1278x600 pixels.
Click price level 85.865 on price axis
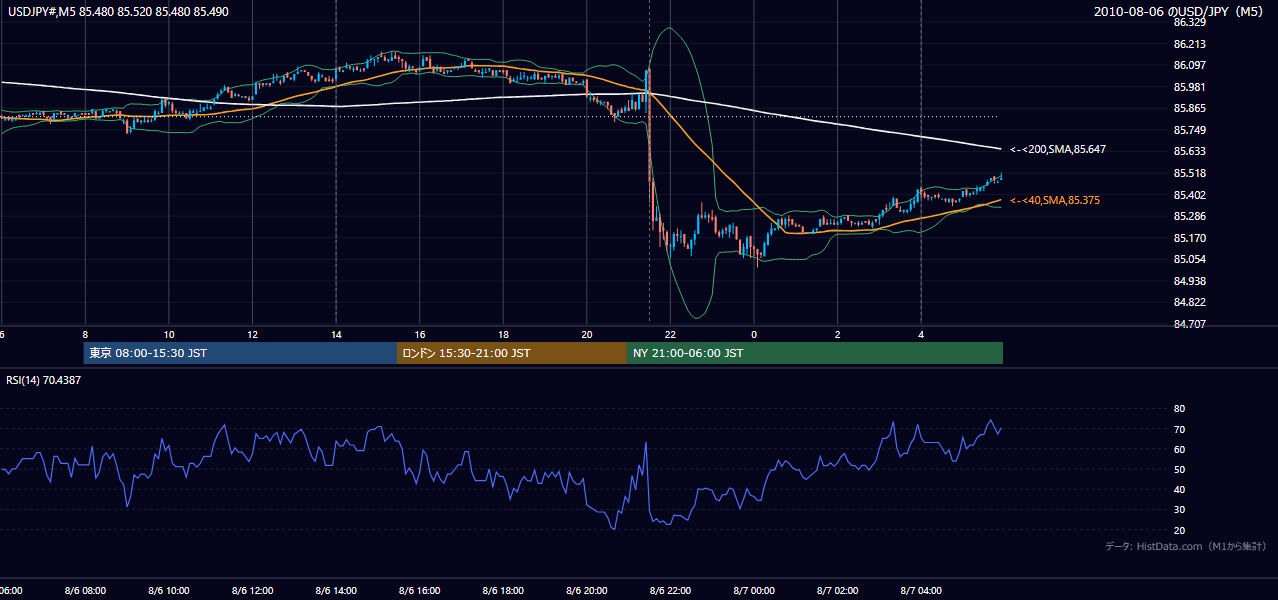pos(1188,108)
